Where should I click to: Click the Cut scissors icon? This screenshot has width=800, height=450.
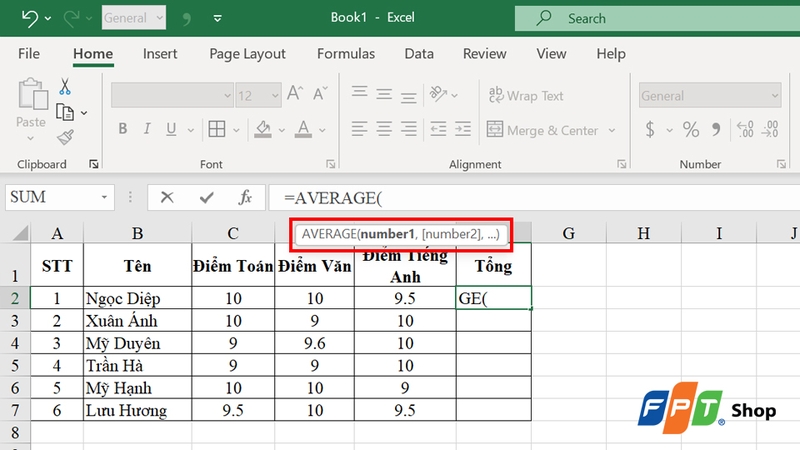65,87
